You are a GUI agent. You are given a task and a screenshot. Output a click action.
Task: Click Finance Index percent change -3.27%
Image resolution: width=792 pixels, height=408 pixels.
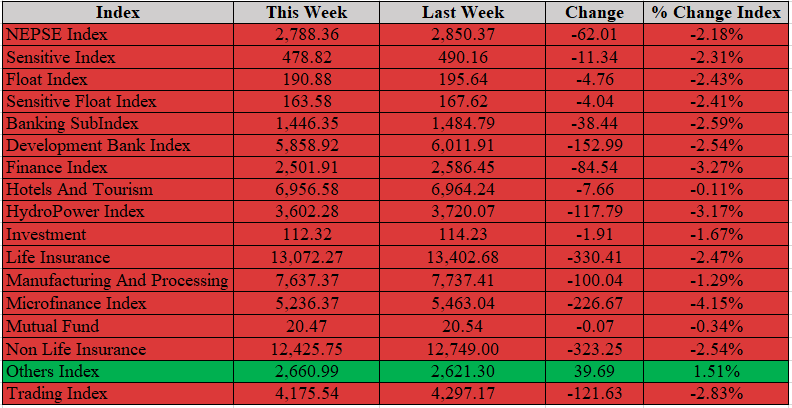[x=716, y=167]
